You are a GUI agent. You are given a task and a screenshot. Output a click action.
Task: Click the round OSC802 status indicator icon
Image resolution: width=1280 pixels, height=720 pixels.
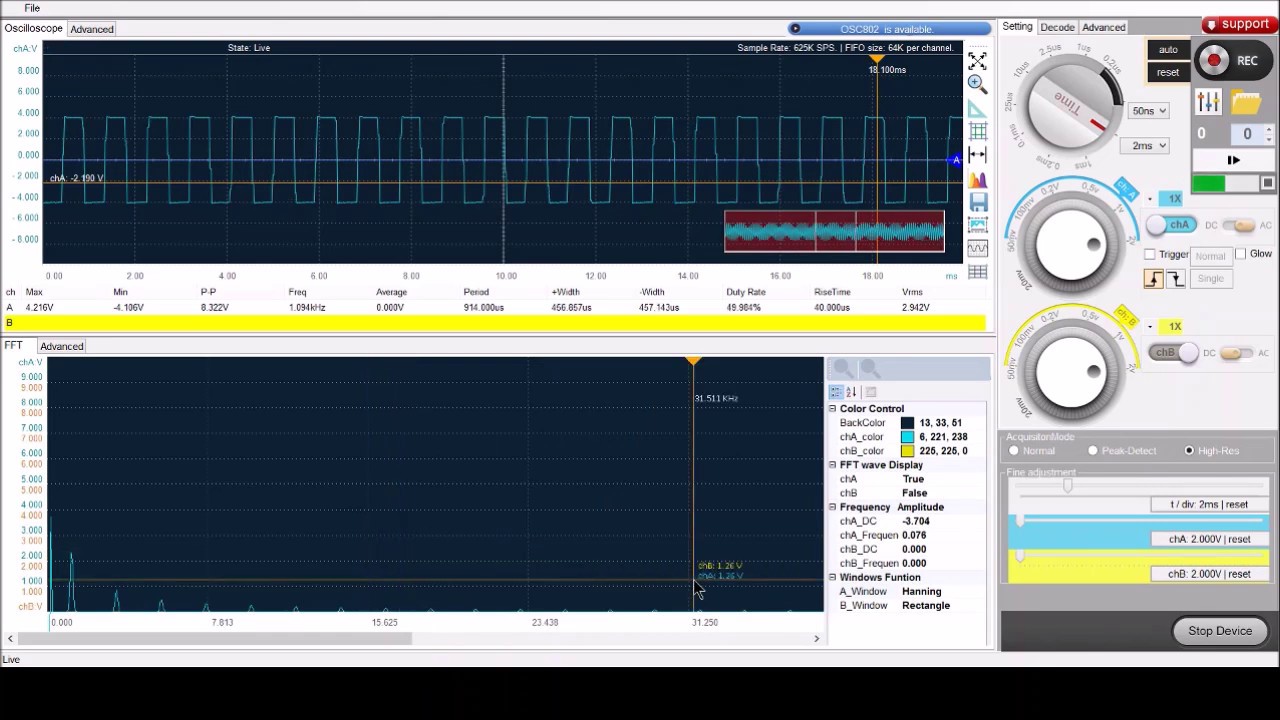click(795, 29)
